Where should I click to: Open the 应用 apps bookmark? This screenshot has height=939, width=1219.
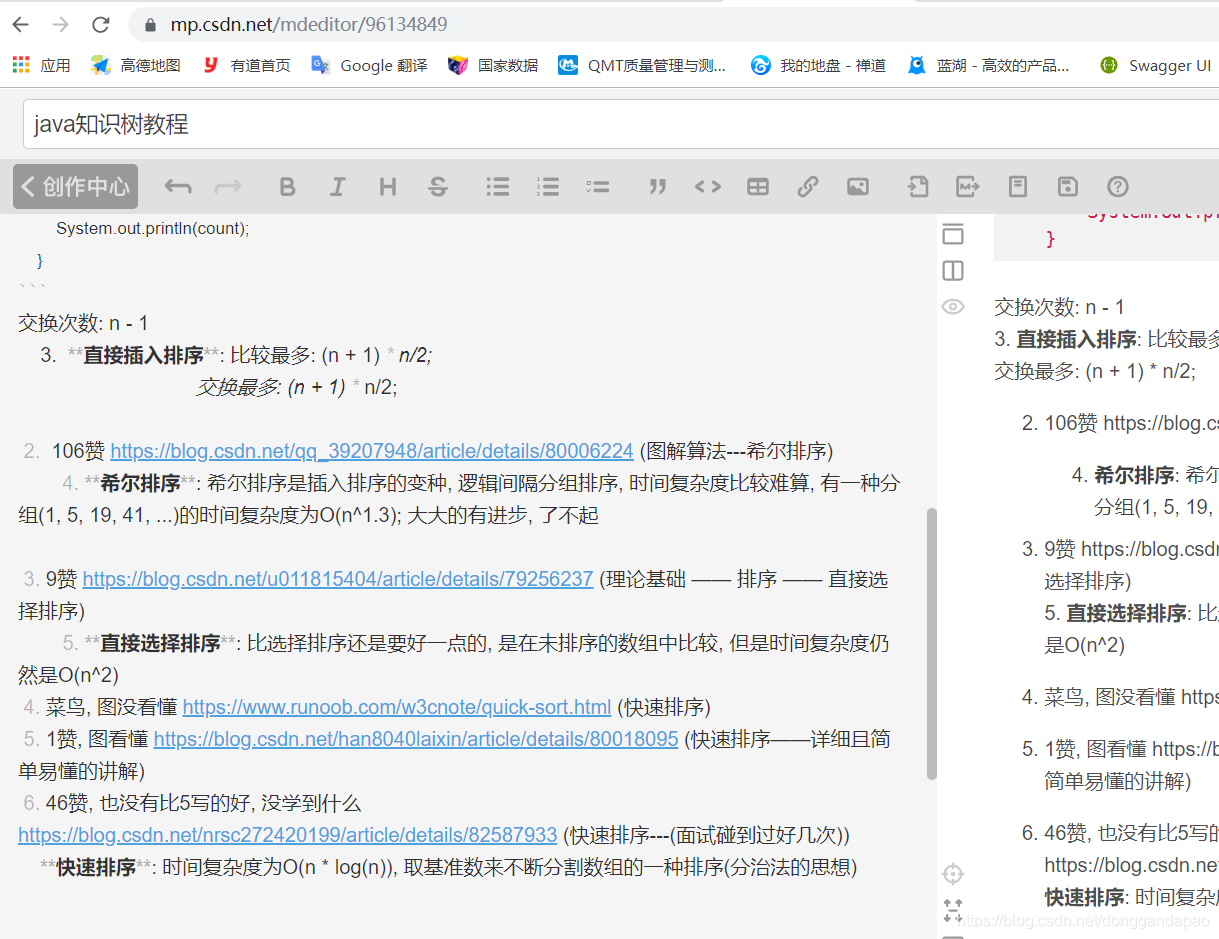coord(41,65)
